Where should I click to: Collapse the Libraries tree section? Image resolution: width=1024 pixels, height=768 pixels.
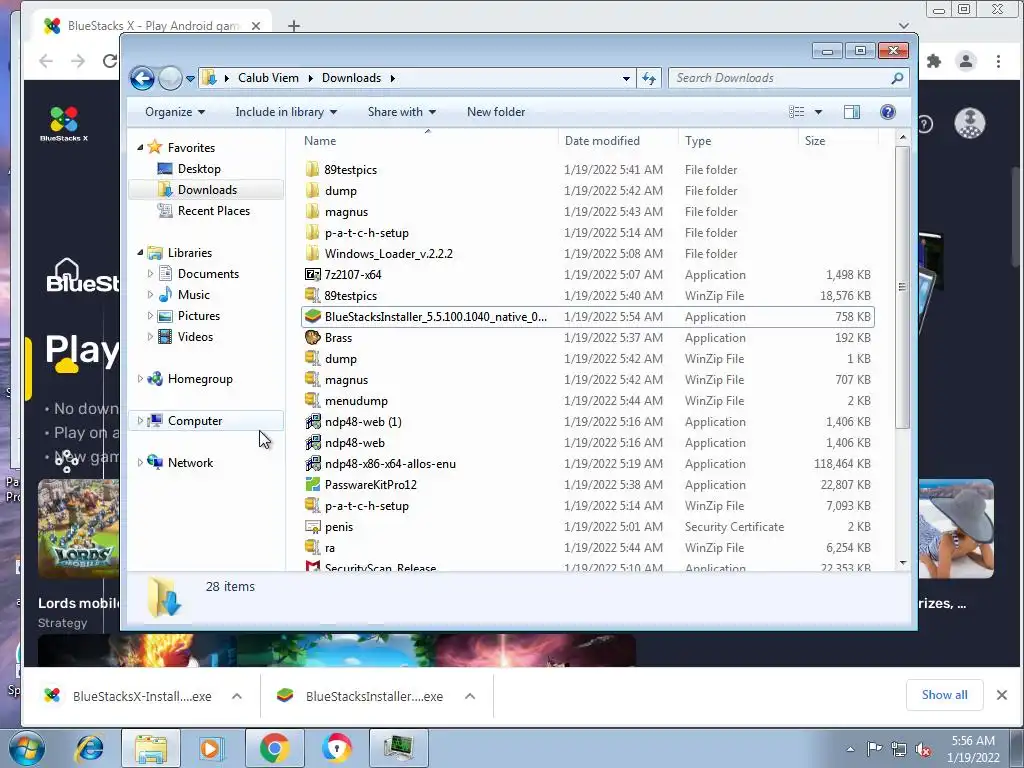click(x=140, y=253)
